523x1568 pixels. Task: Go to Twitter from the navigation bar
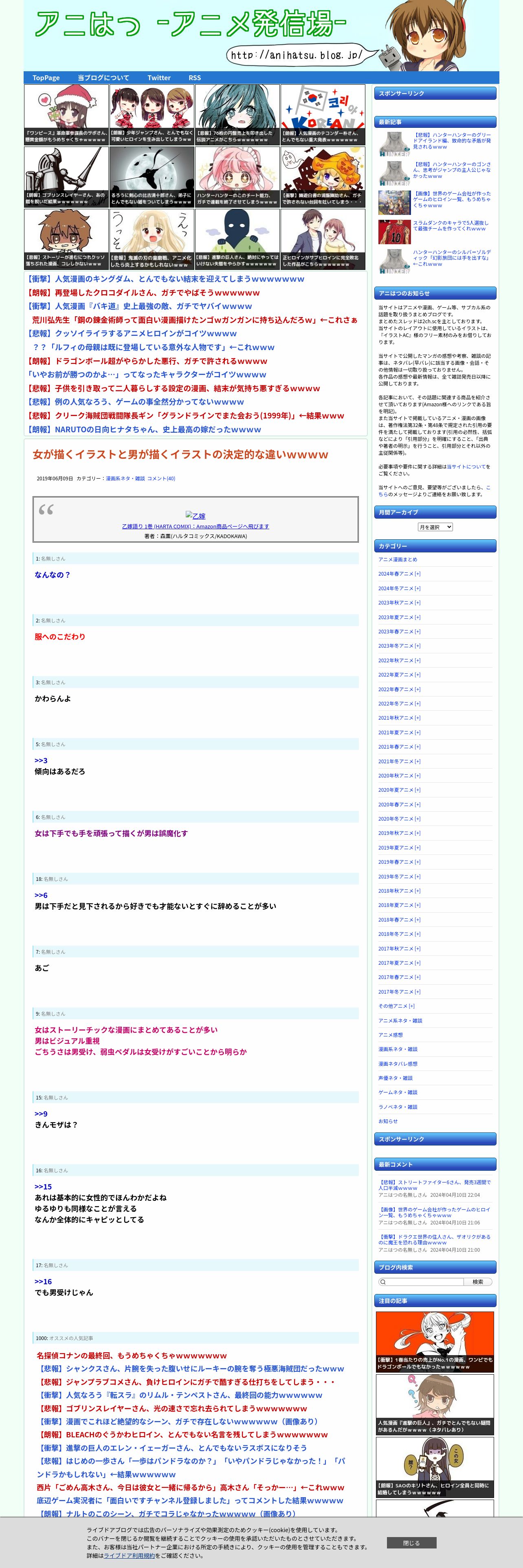click(159, 78)
